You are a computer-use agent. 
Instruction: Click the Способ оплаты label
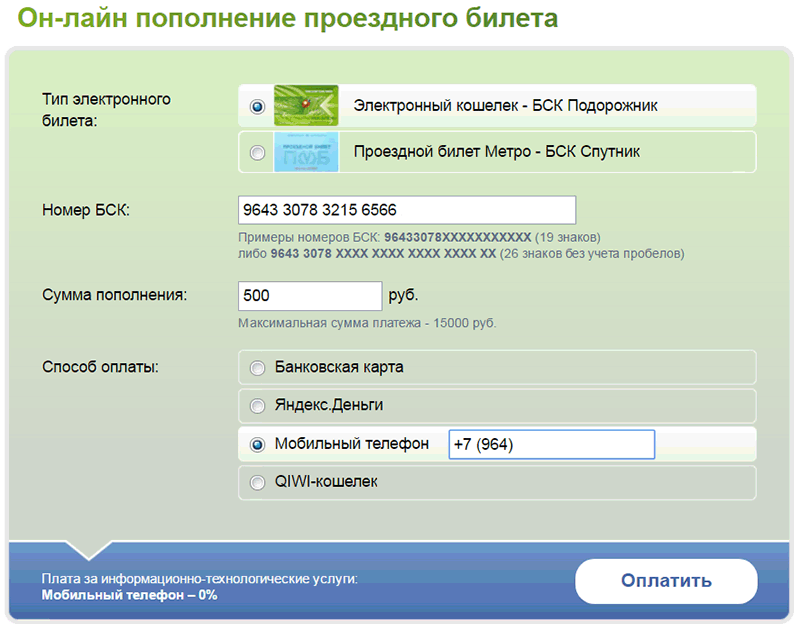tap(101, 367)
